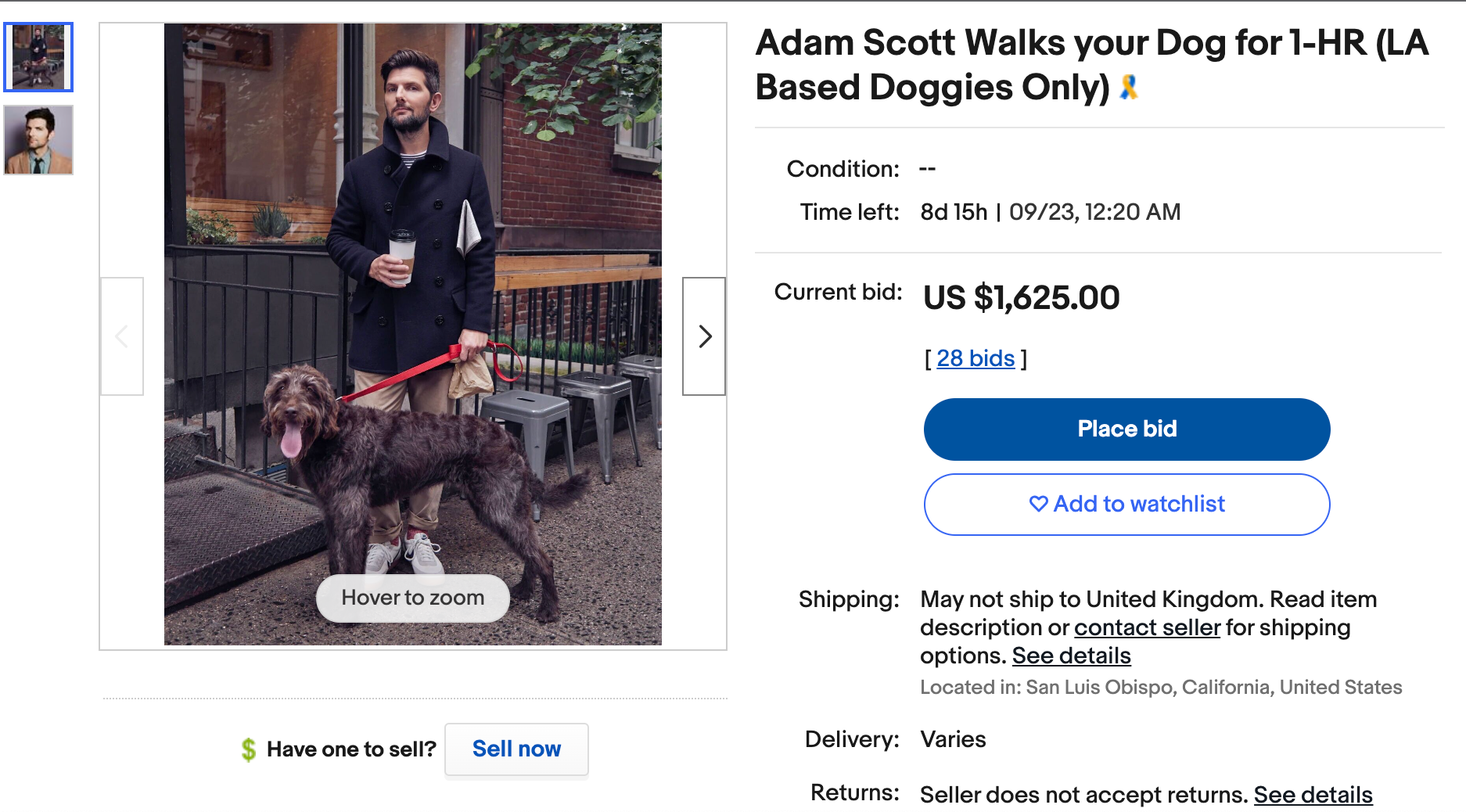The width and height of the screenshot is (1466, 812).
Task: Open the 28 bids history link
Action: click(976, 358)
